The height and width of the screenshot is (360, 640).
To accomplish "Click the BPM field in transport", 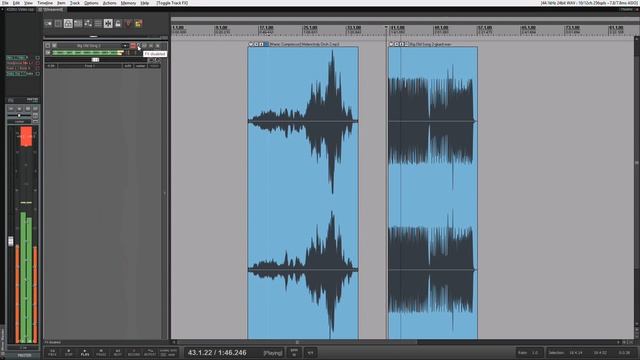I will (294, 353).
